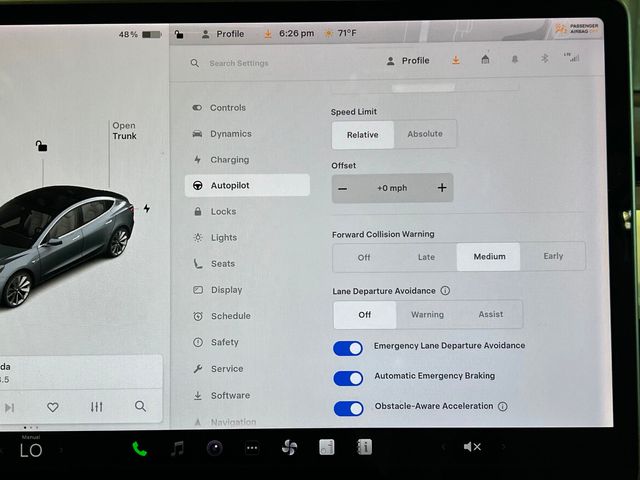Favorite the track with heart icon
Screen dimensions: 640x480
(x=53, y=407)
